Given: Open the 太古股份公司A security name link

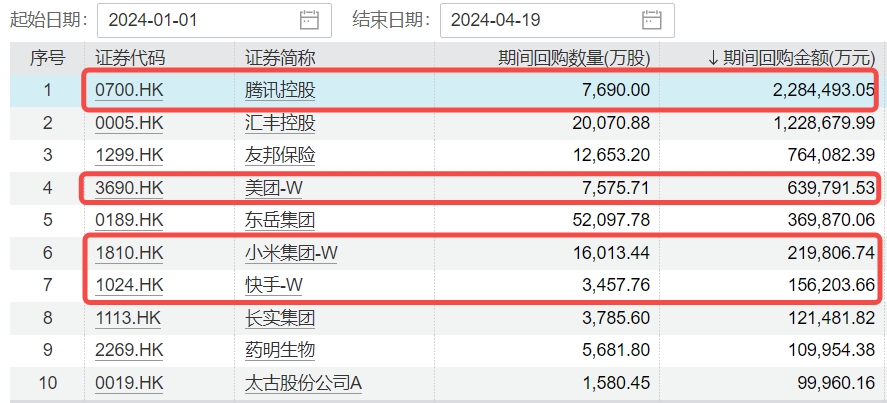Looking at the screenshot, I should coord(303,383).
